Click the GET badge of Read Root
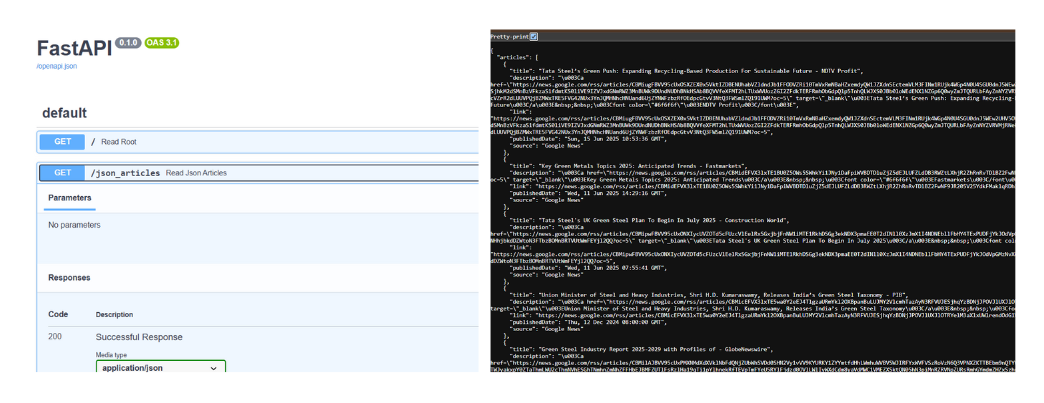1044x403 pixels. (x=62, y=142)
